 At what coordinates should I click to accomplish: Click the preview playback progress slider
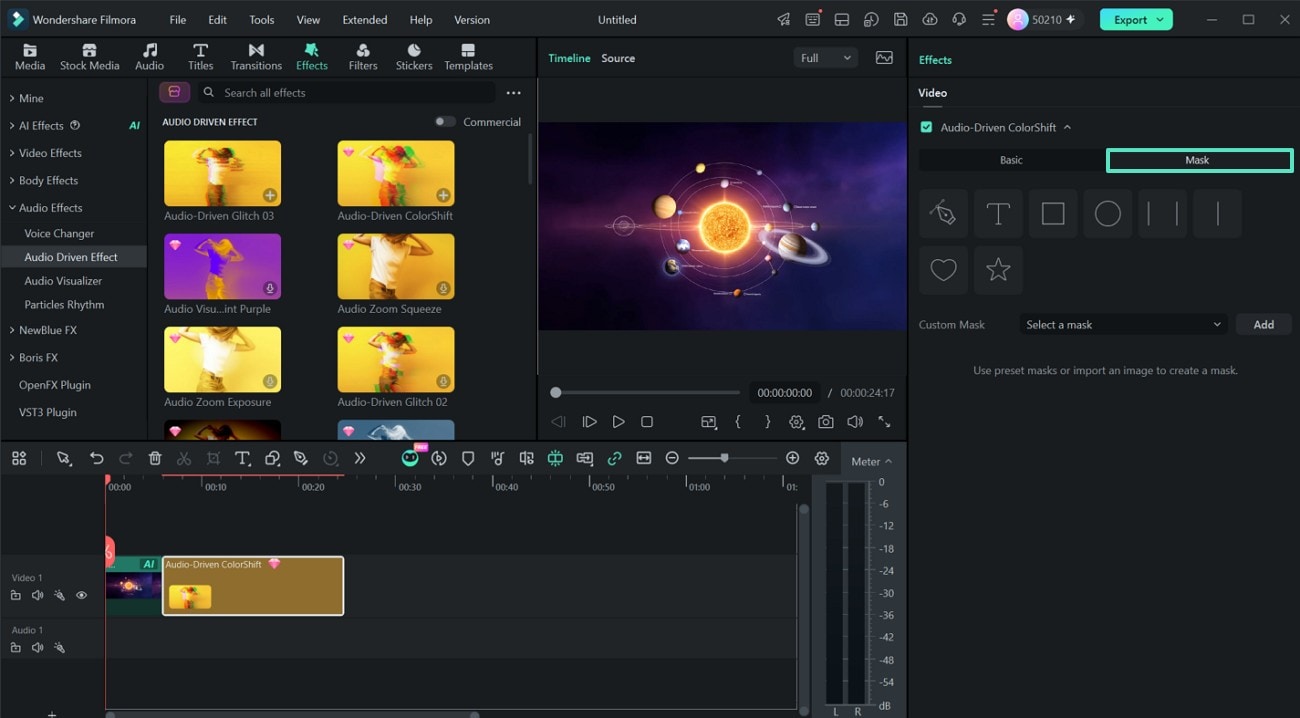[646, 393]
